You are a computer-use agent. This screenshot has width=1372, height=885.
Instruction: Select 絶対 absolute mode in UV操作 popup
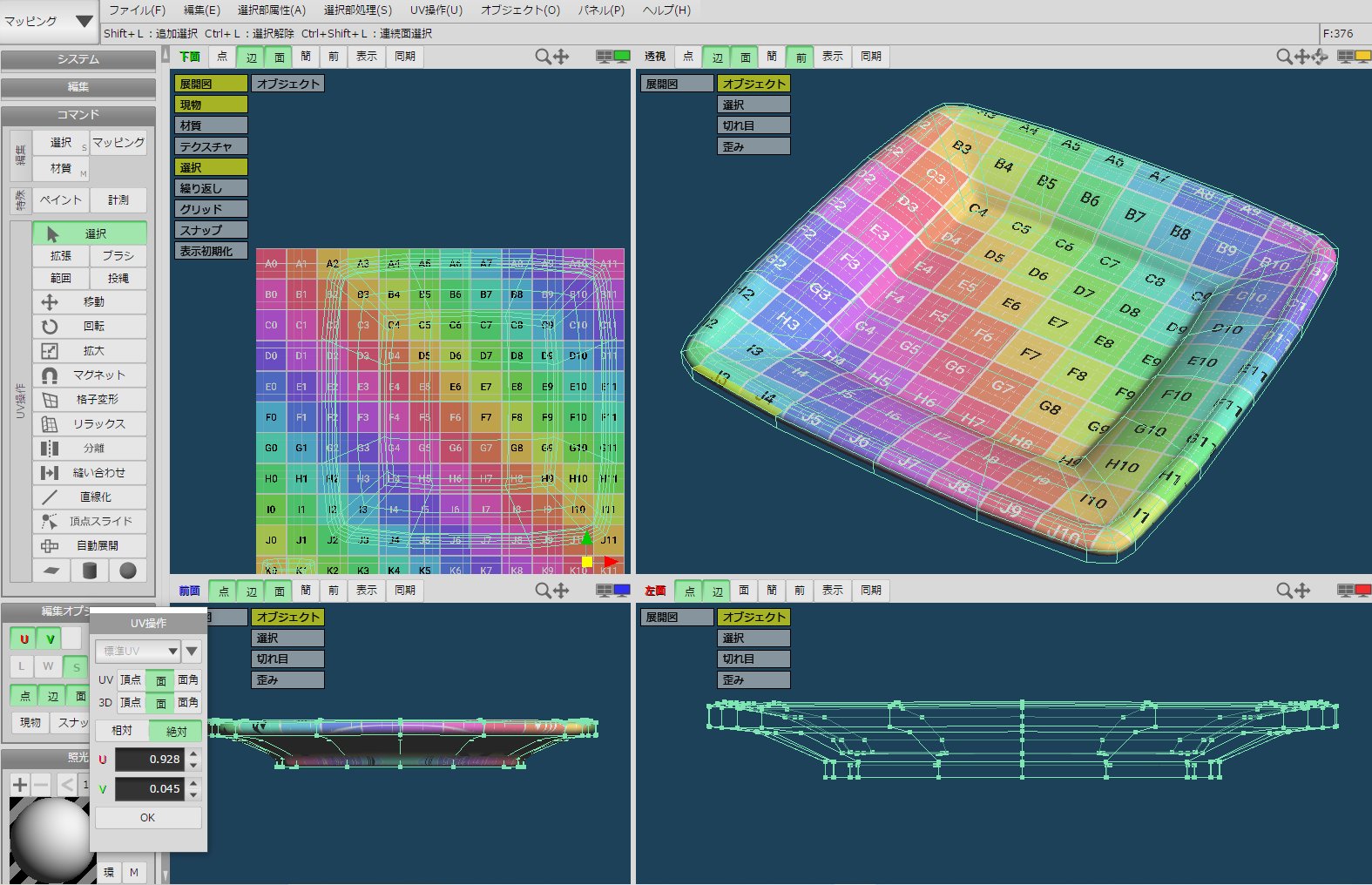[x=176, y=731]
